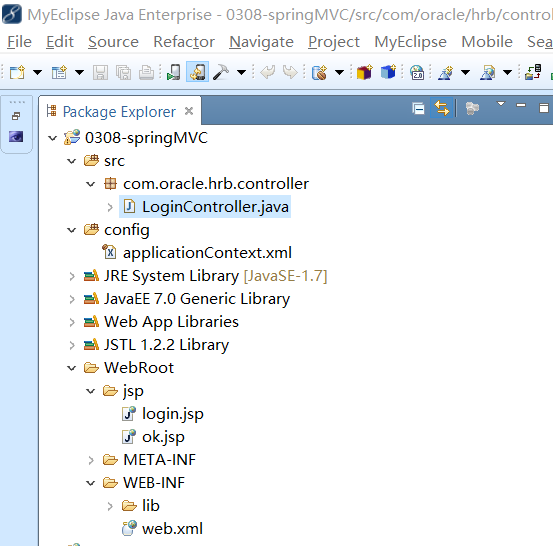Screen dimensions: 553x546
Task: Open the Mobile menu
Action: click(x=487, y=42)
